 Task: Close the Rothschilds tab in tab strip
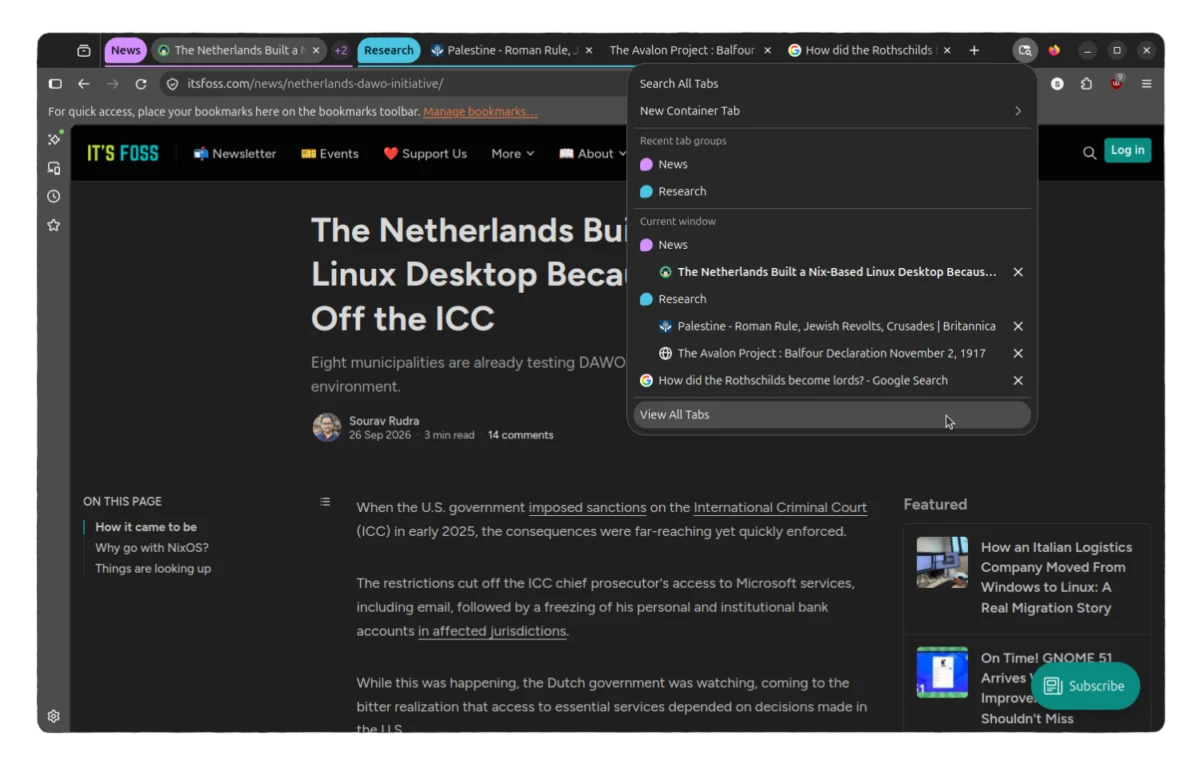point(946,50)
